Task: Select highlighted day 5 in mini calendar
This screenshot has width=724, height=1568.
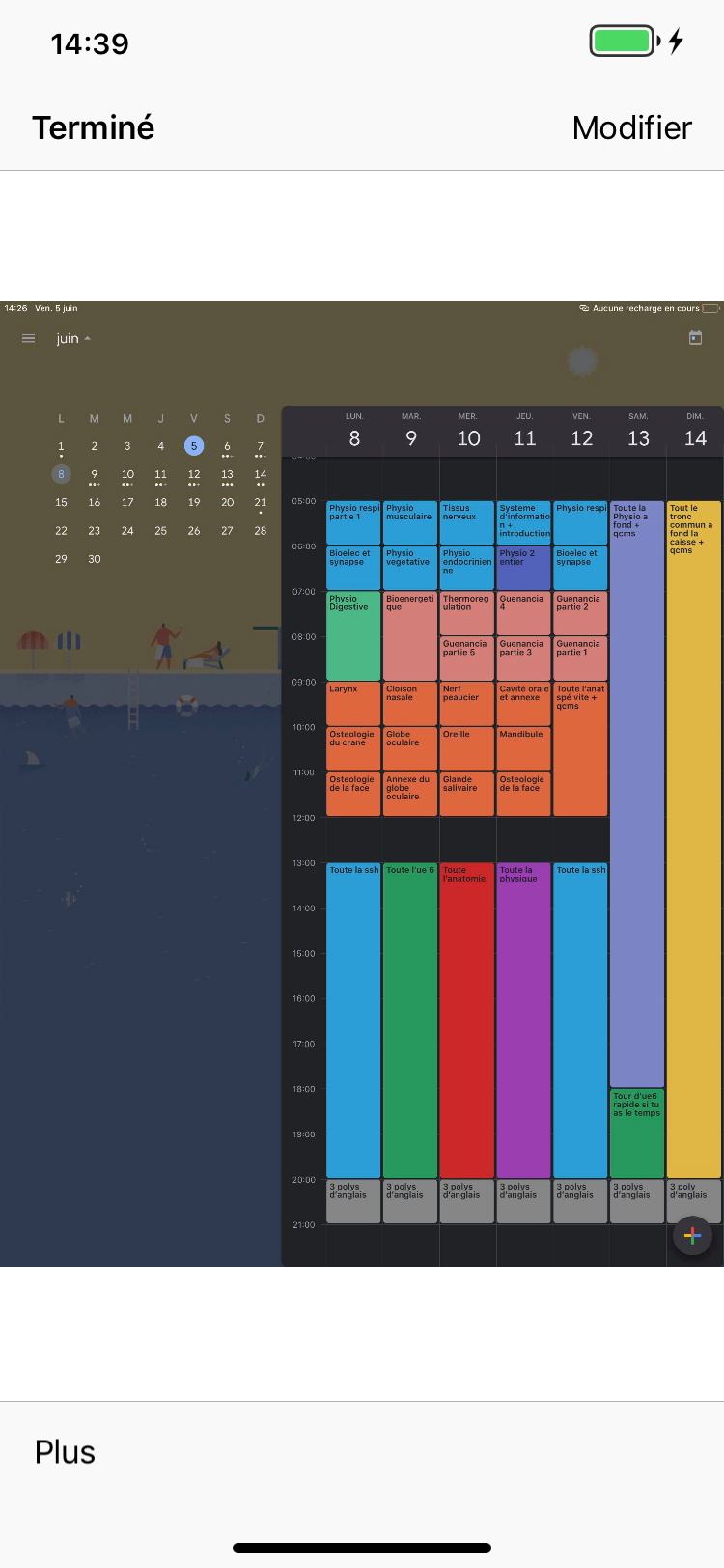Action: tap(194, 446)
